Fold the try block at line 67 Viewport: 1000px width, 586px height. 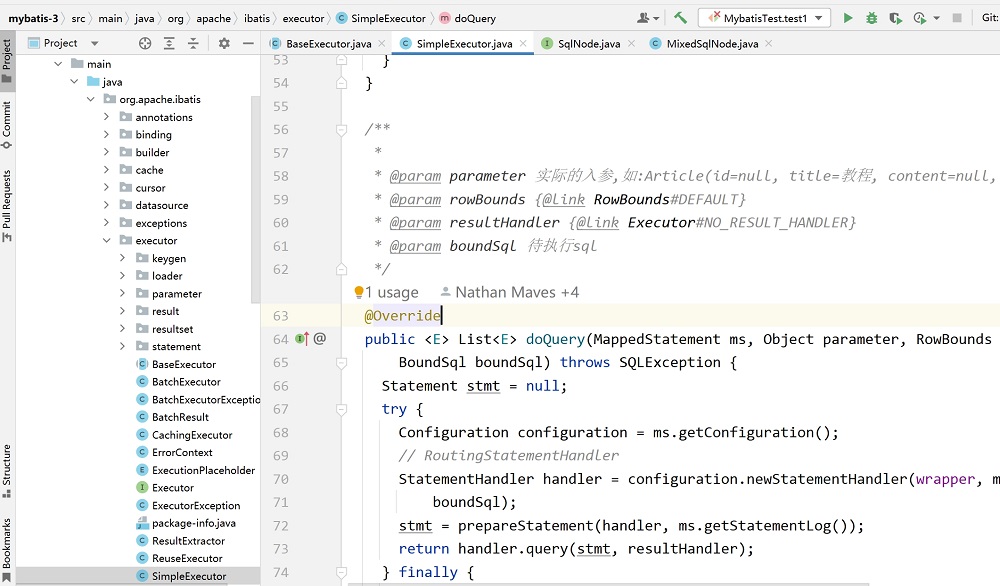(342, 409)
